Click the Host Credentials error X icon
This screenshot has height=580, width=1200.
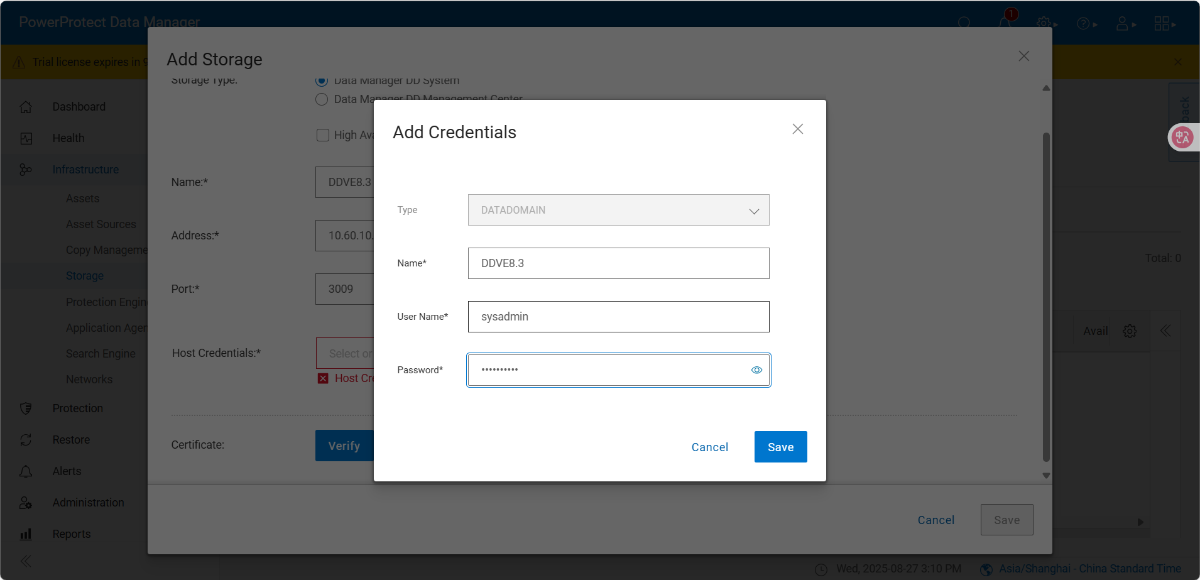tap(323, 378)
